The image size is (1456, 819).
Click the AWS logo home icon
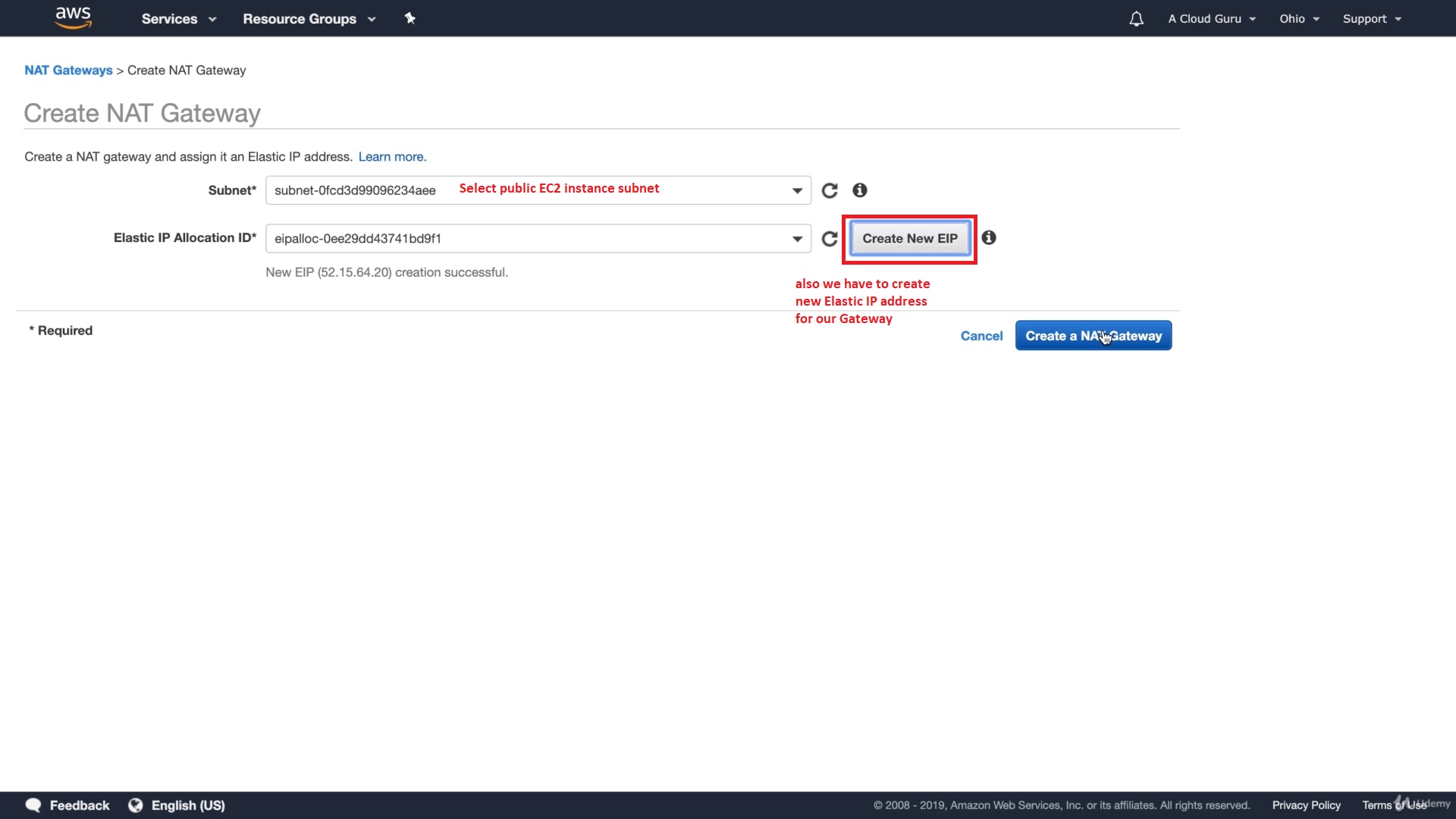click(74, 17)
